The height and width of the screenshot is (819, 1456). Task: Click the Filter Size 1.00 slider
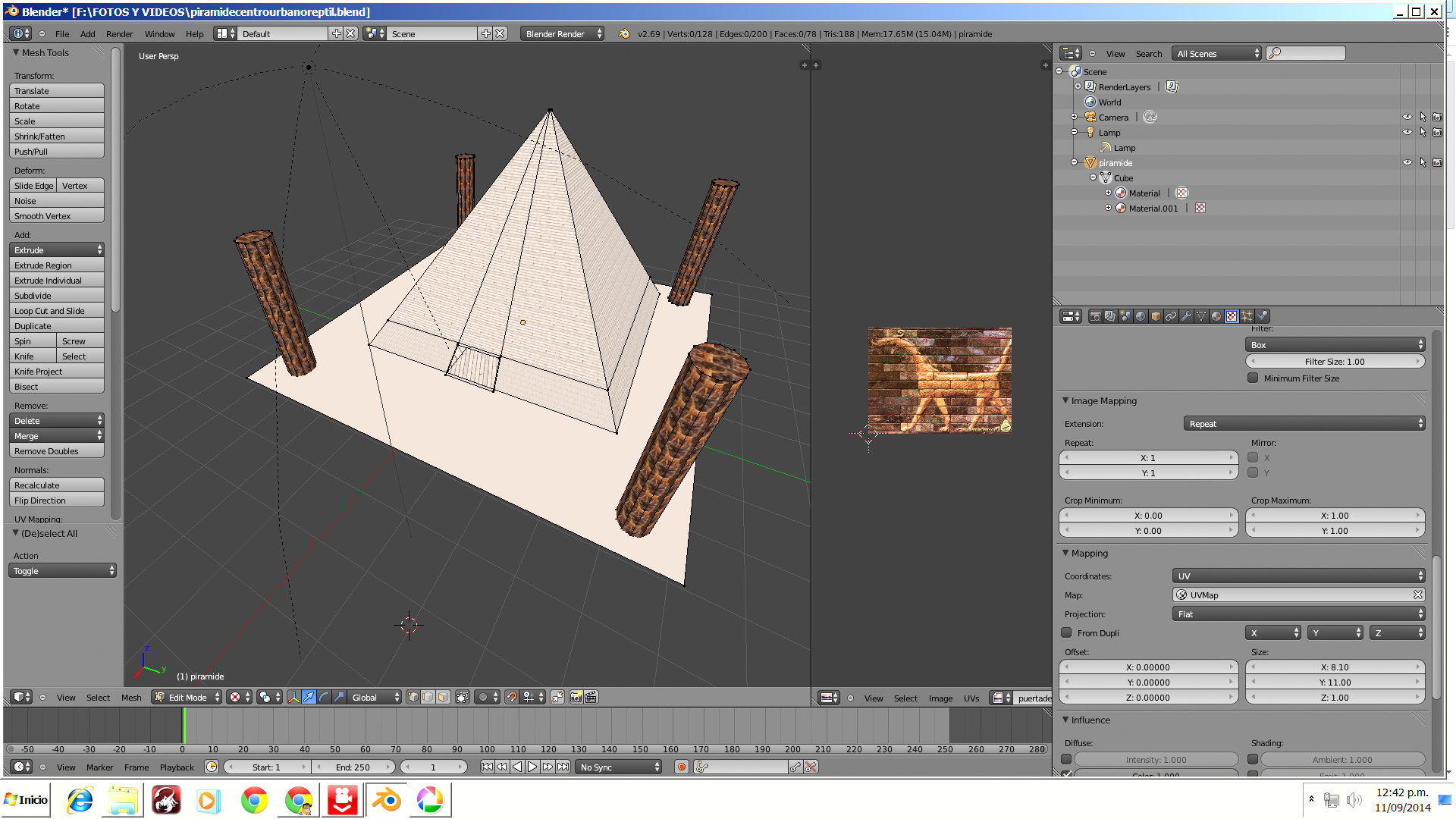tap(1334, 362)
